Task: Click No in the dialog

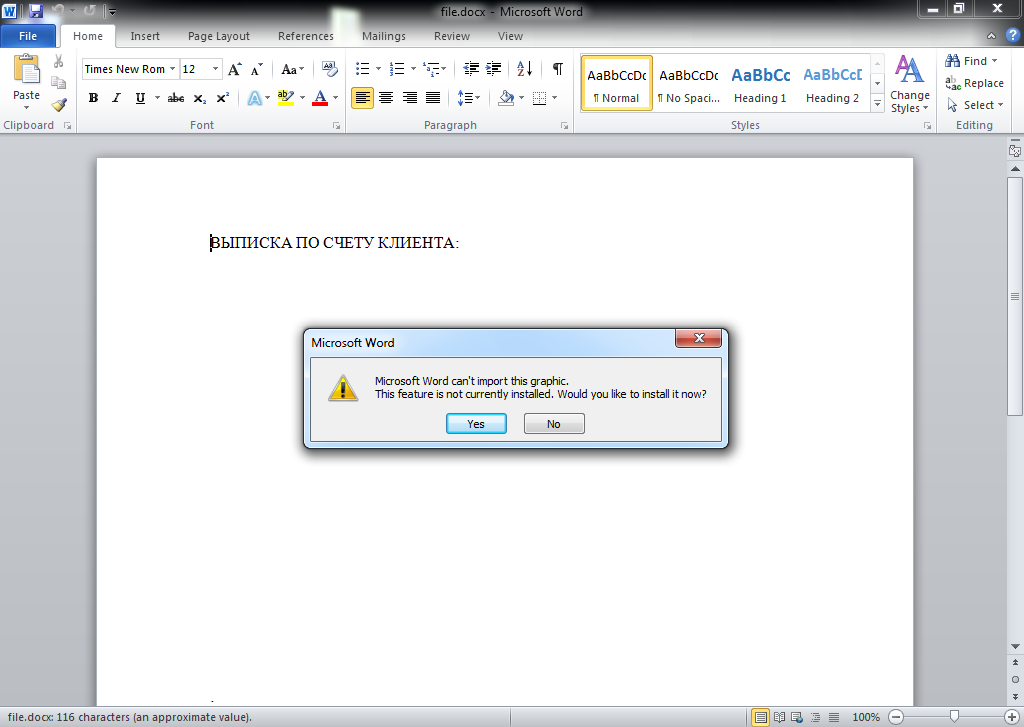Action: (554, 424)
